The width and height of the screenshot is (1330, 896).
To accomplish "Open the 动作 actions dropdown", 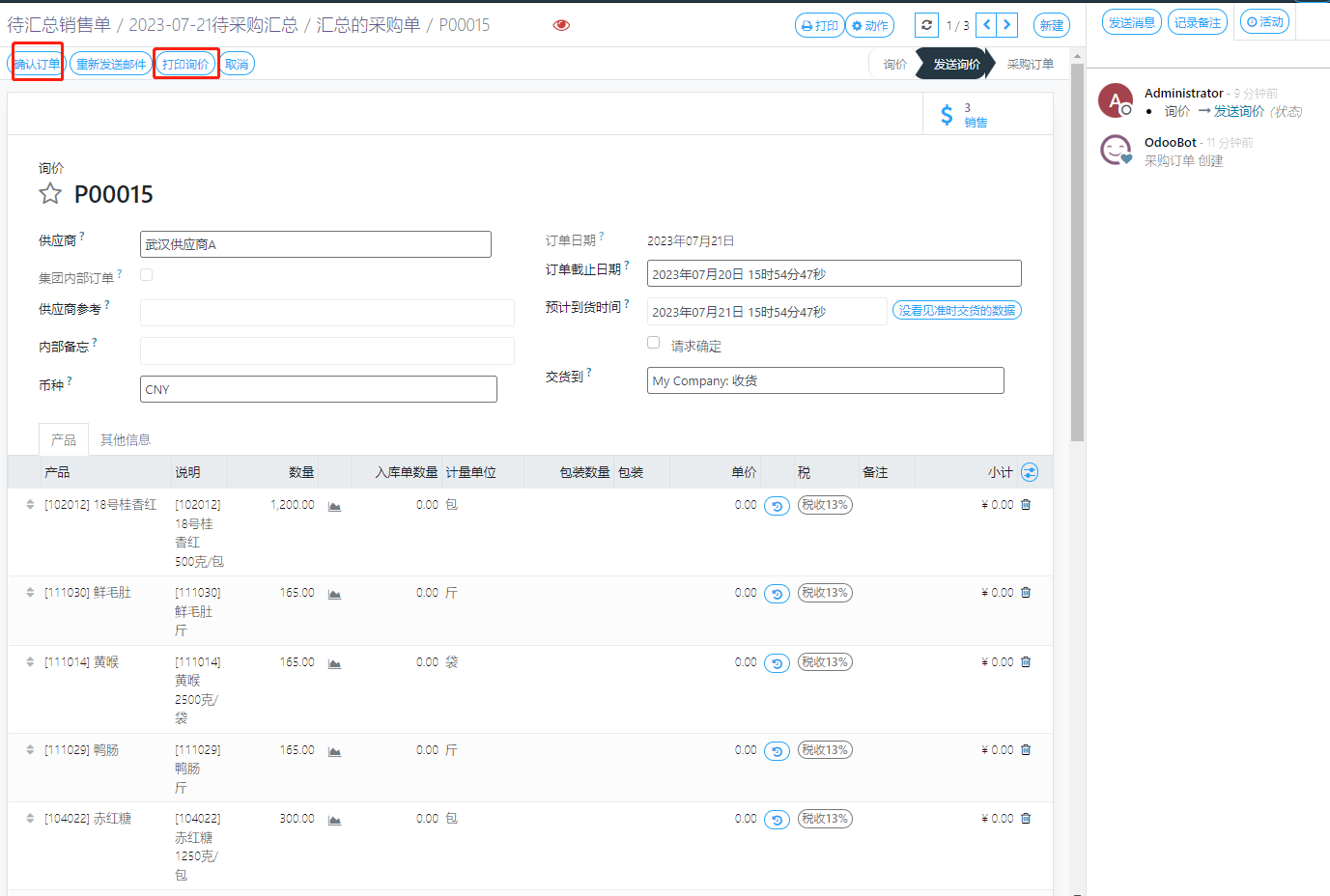I will click(x=869, y=26).
